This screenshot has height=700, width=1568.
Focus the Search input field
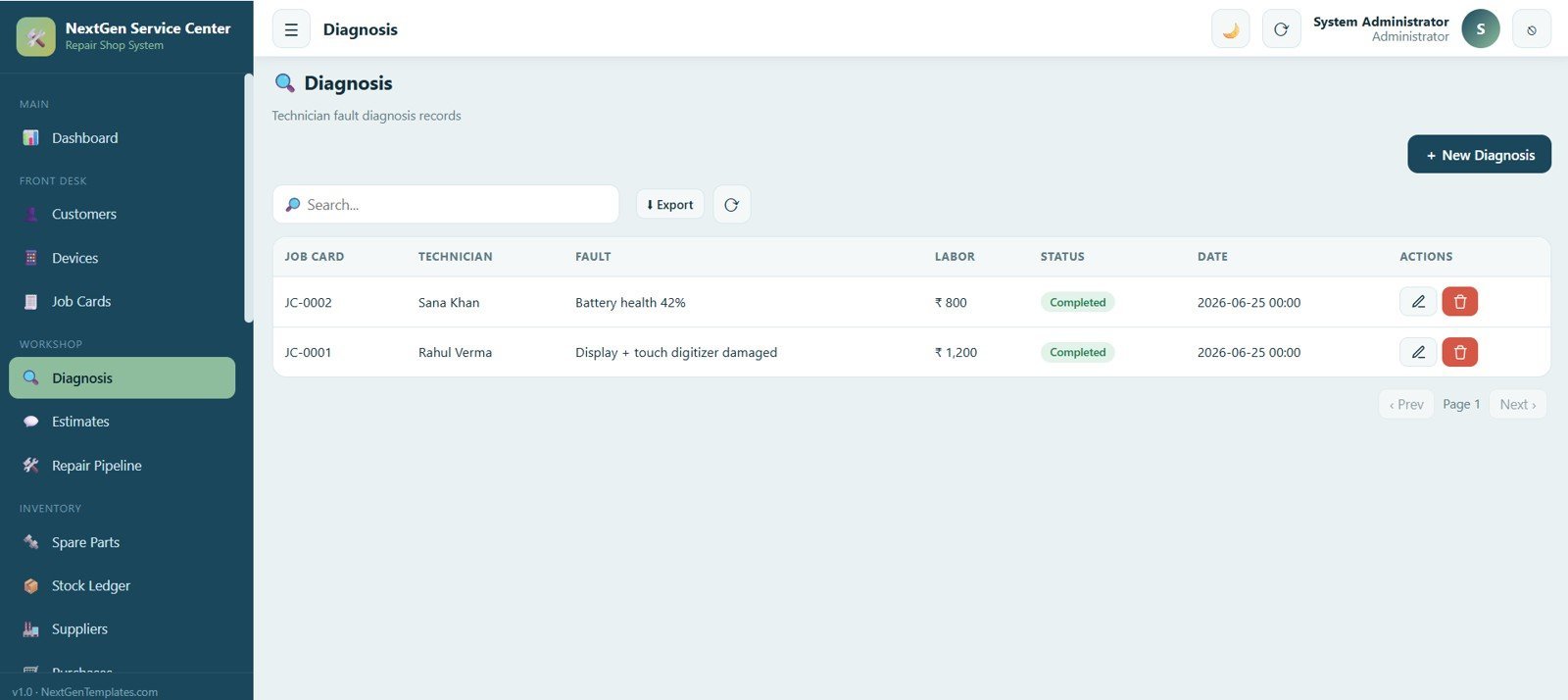(446, 204)
